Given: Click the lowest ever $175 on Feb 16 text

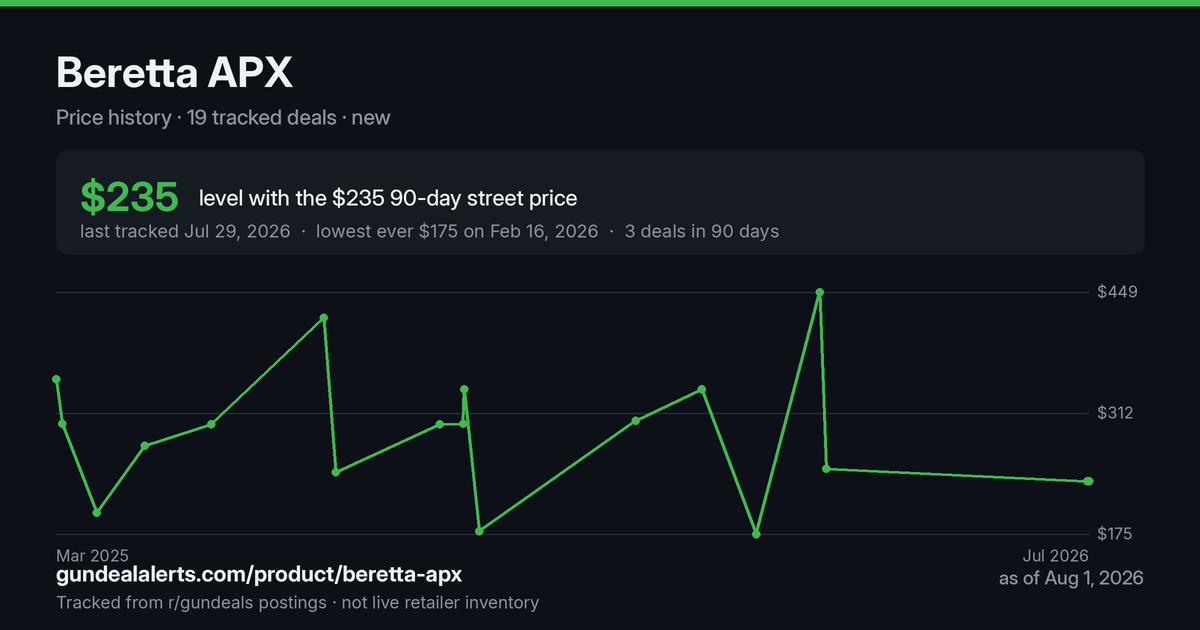Looking at the screenshot, I should [457, 231].
